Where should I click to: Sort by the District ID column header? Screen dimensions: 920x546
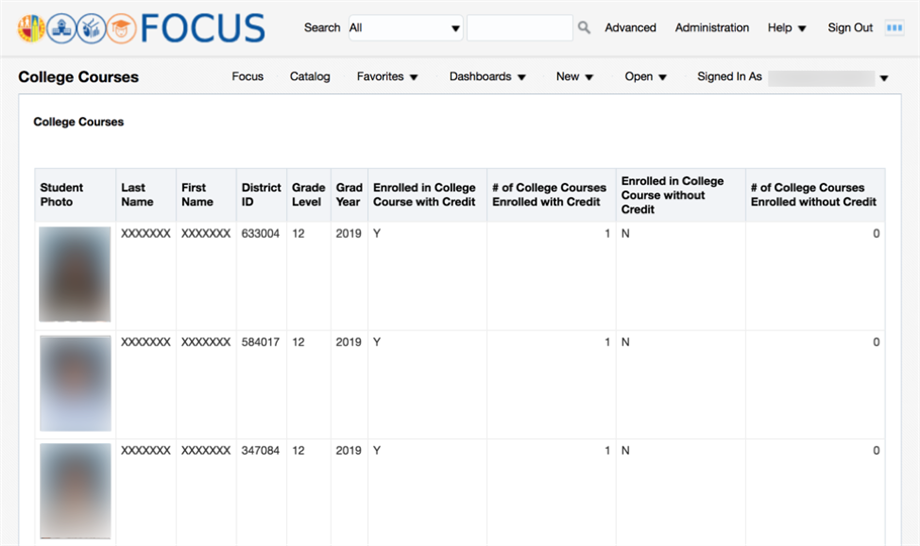(x=262, y=195)
